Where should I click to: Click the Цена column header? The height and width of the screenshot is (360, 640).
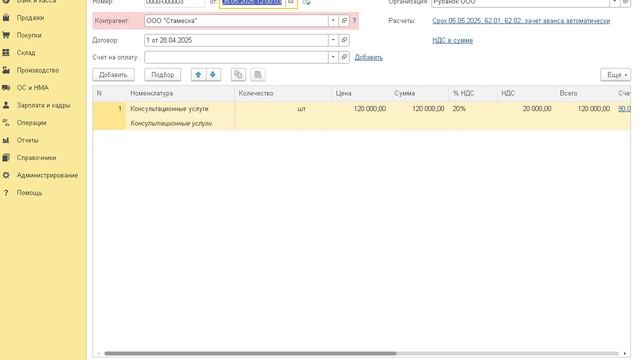pyautogui.click(x=361, y=93)
